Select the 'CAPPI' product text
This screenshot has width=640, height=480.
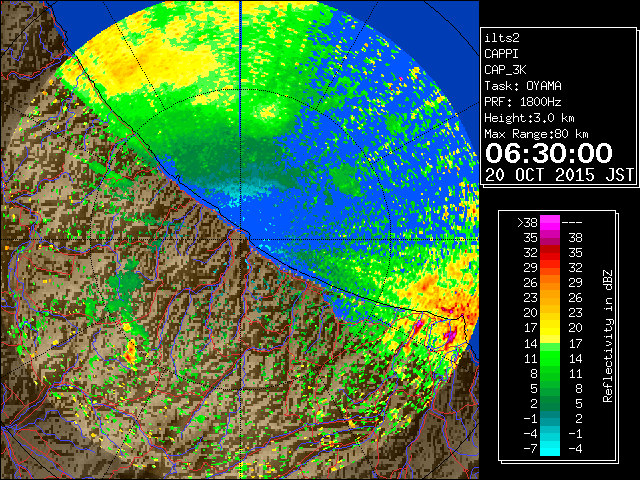pos(501,54)
